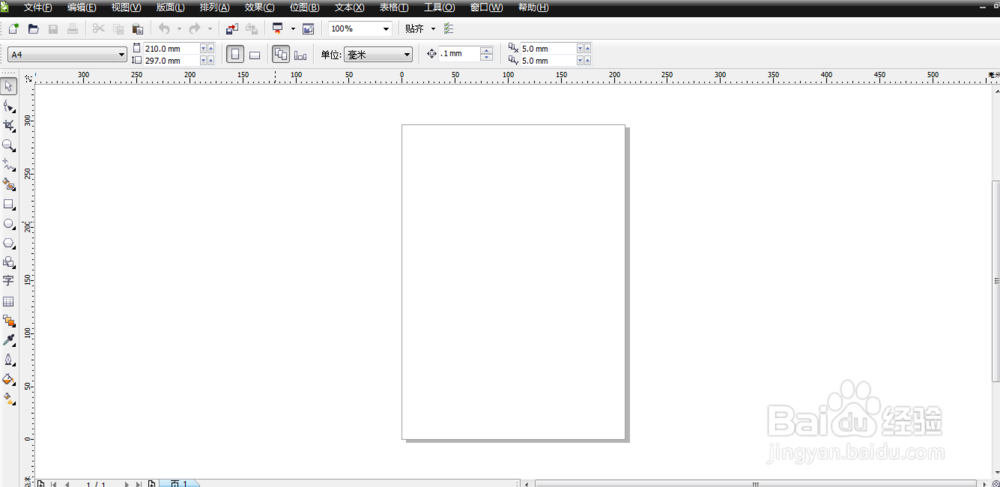Increase nudge offset .1 mm stepper
Screen dimensions: 1000x487
[x=487, y=51]
